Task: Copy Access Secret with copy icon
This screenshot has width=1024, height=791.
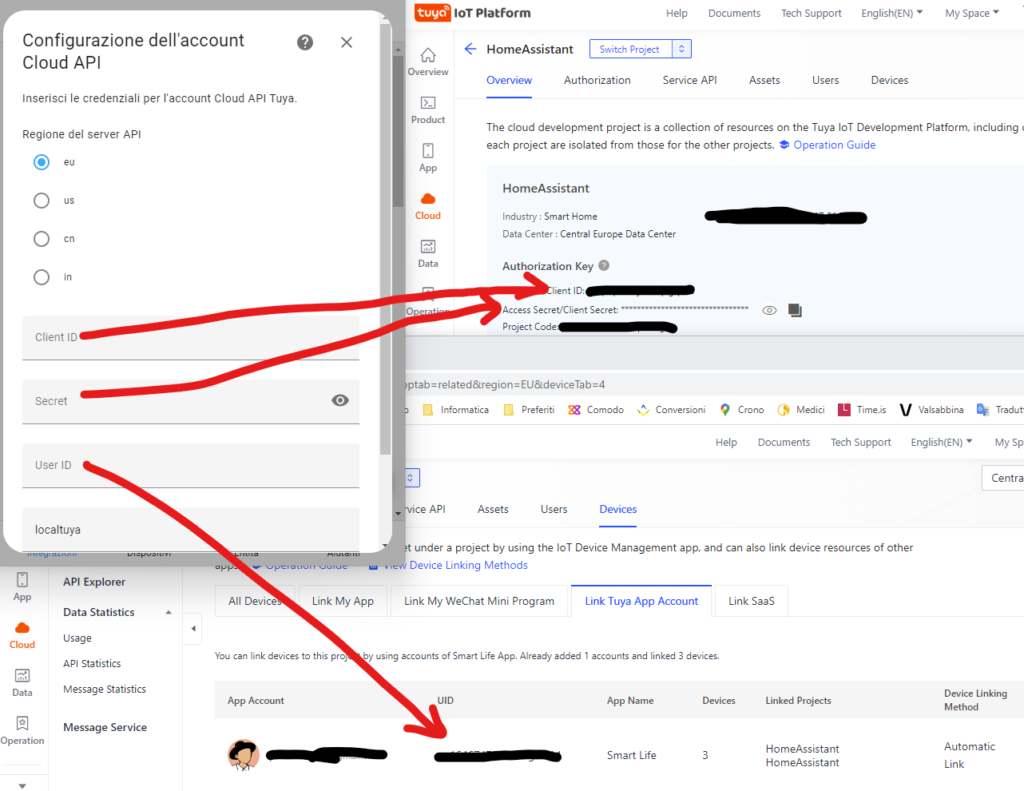Action: point(795,310)
